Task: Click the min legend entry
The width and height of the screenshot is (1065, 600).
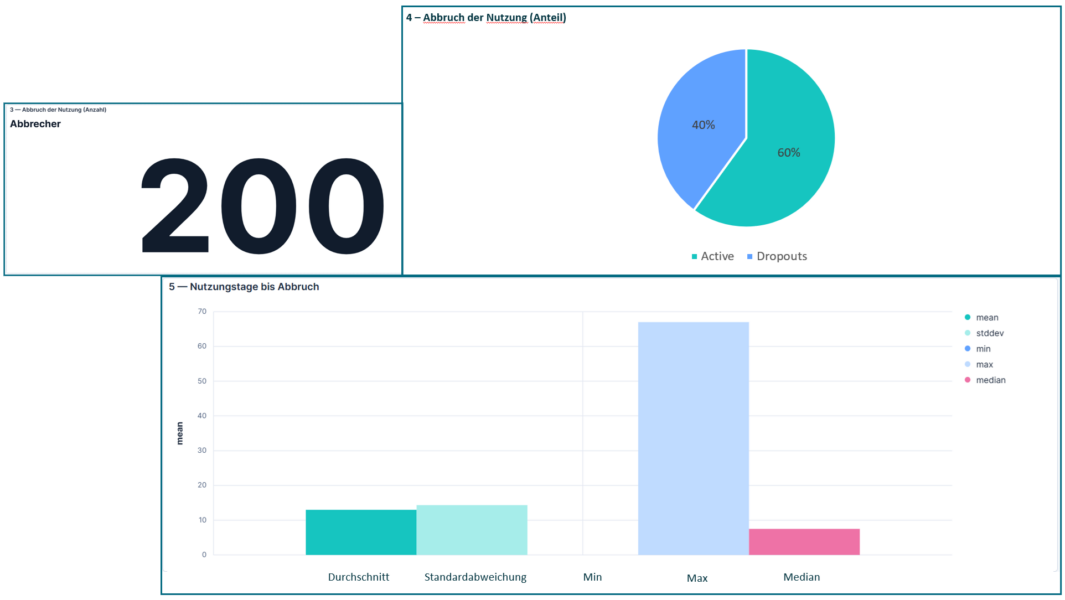Action: 977,349
